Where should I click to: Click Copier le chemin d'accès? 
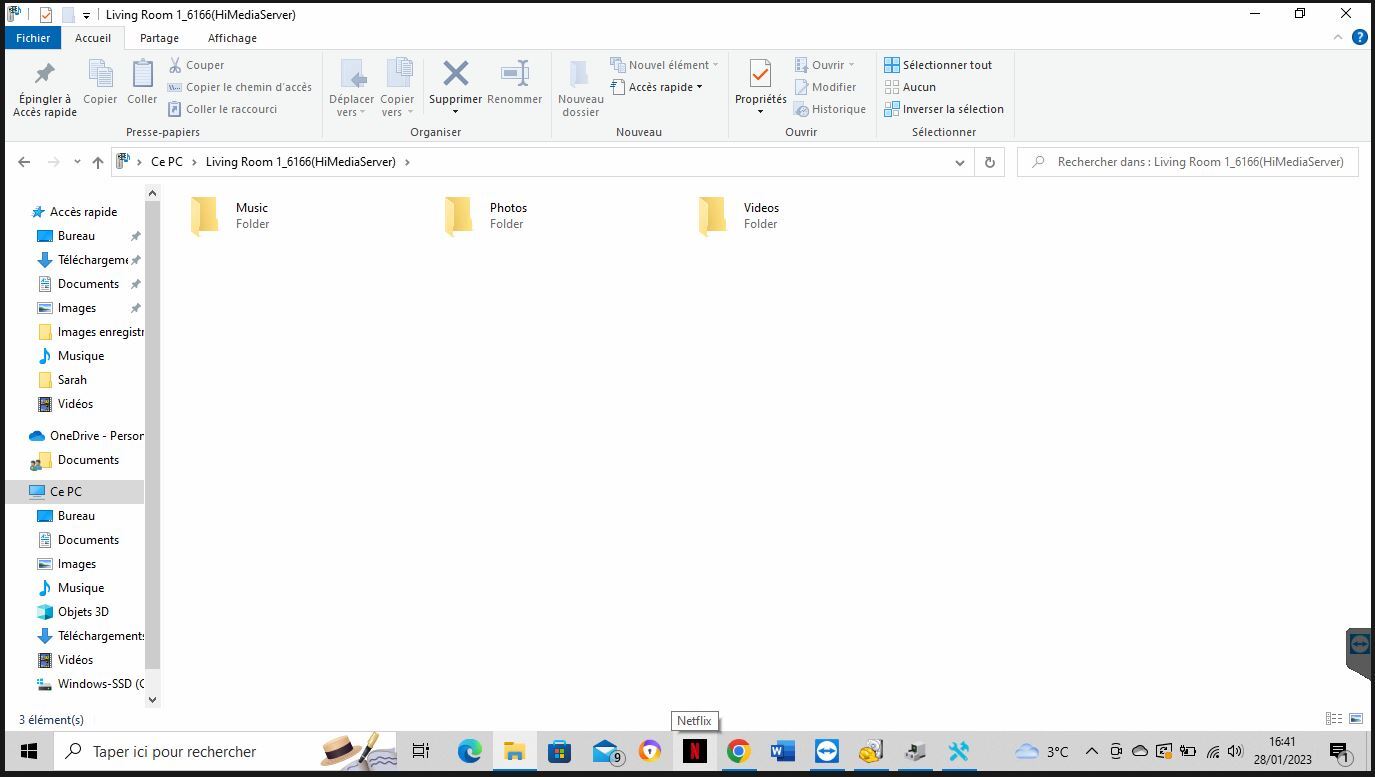tap(240, 87)
